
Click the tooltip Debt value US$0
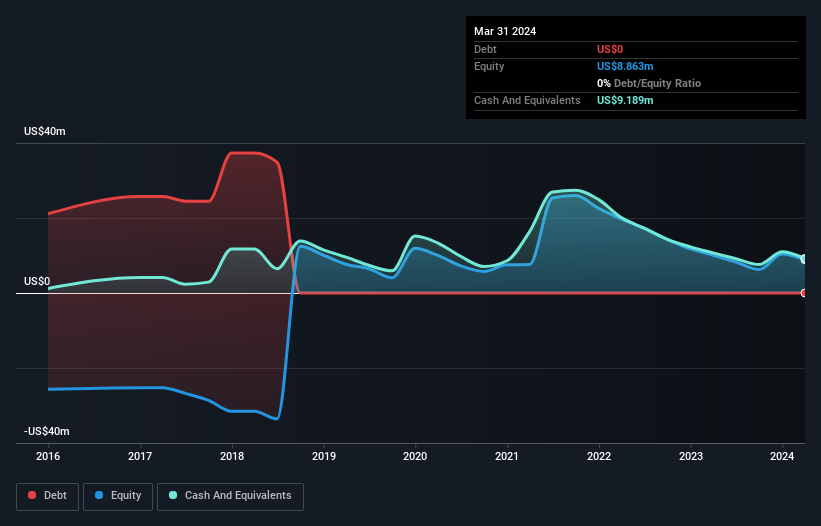(610, 49)
